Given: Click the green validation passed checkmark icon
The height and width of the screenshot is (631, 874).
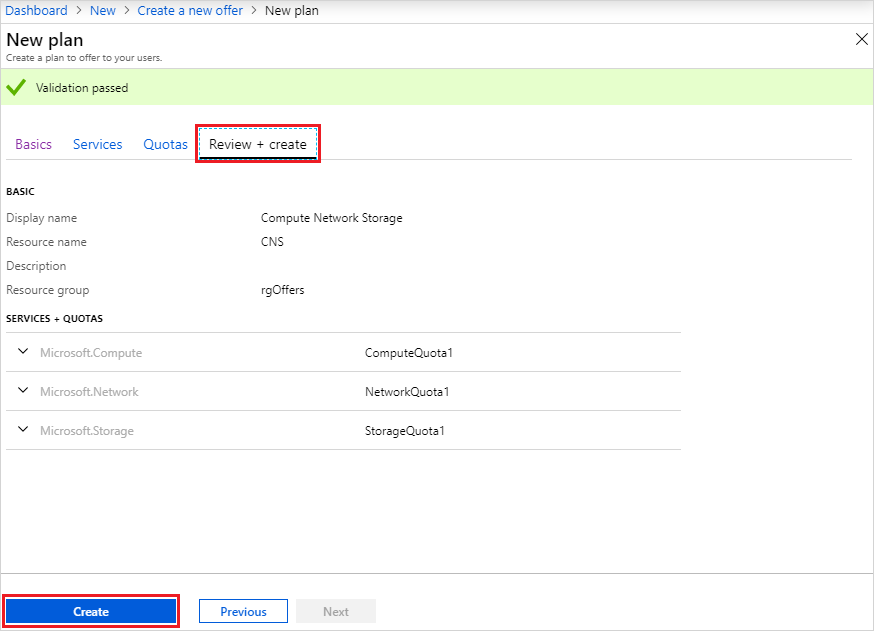Looking at the screenshot, I should pos(16,87).
